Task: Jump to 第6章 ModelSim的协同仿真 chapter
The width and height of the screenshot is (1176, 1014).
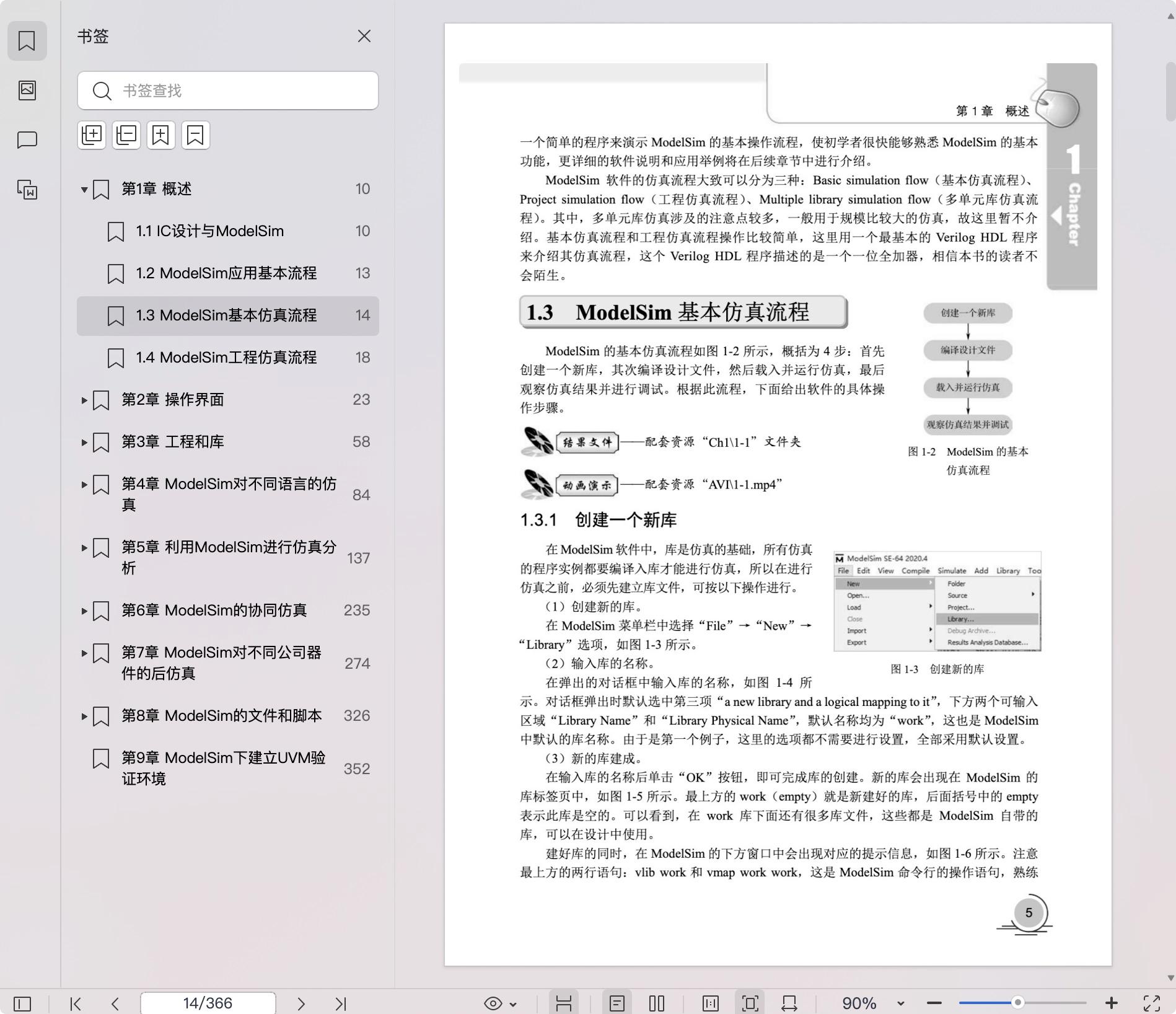Action: 228,611
